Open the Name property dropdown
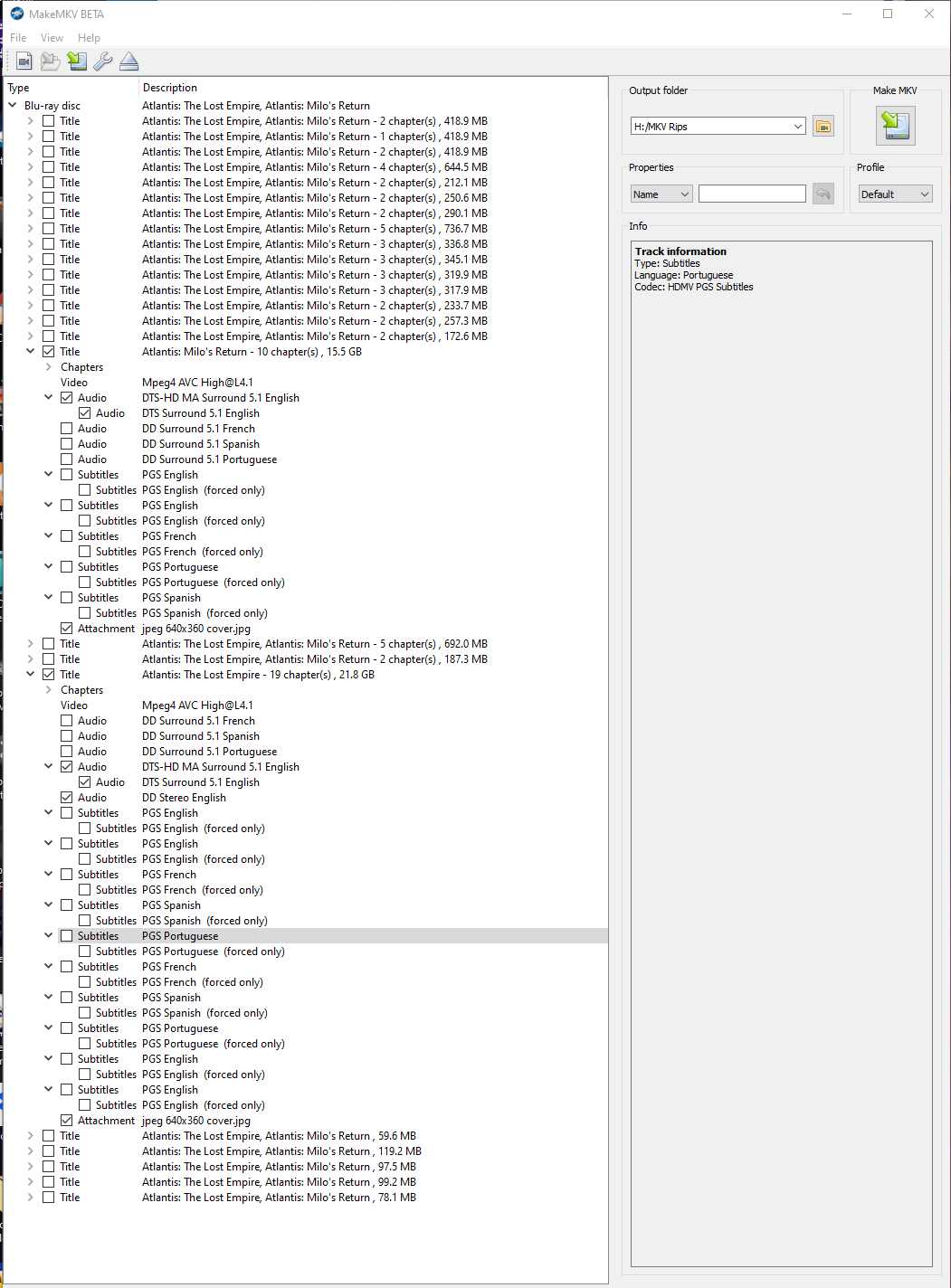Viewport: 951px width, 1288px height. [x=661, y=194]
